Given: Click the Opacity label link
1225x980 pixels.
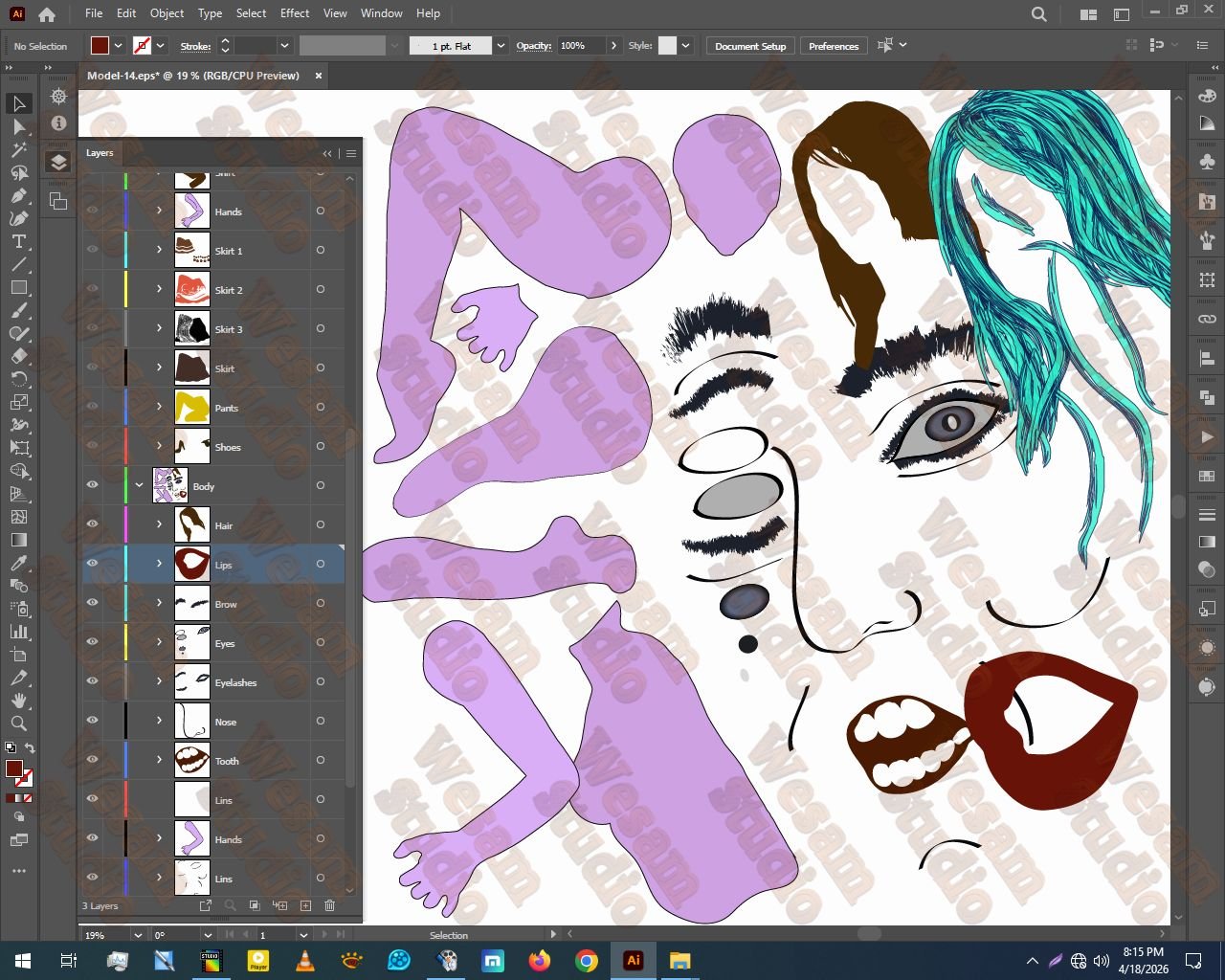Looking at the screenshot, I should pos(534,46).
